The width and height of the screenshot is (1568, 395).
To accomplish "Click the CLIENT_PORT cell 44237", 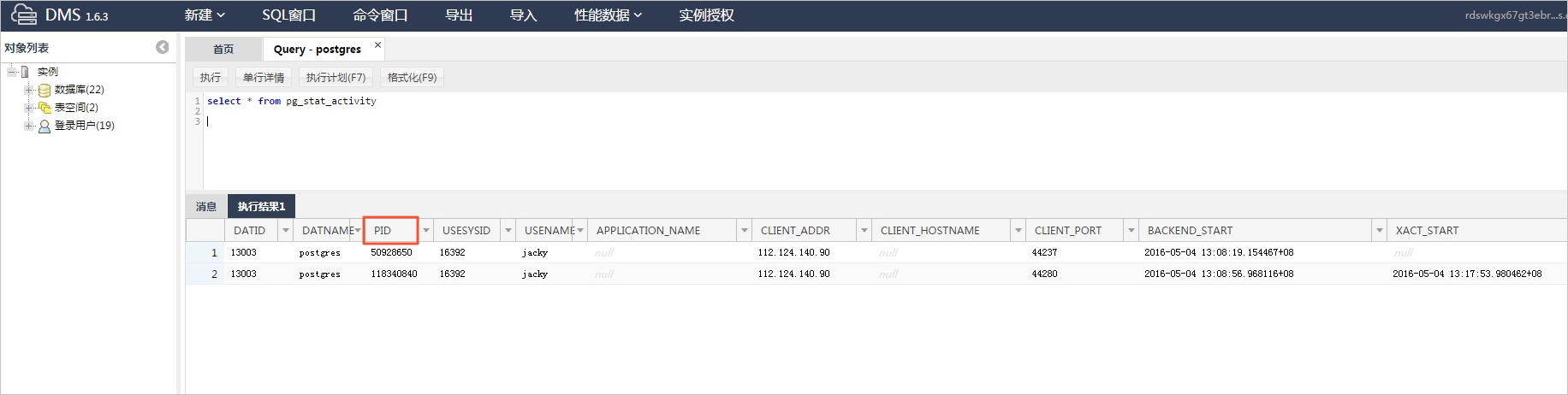I will click(1044, 253).
